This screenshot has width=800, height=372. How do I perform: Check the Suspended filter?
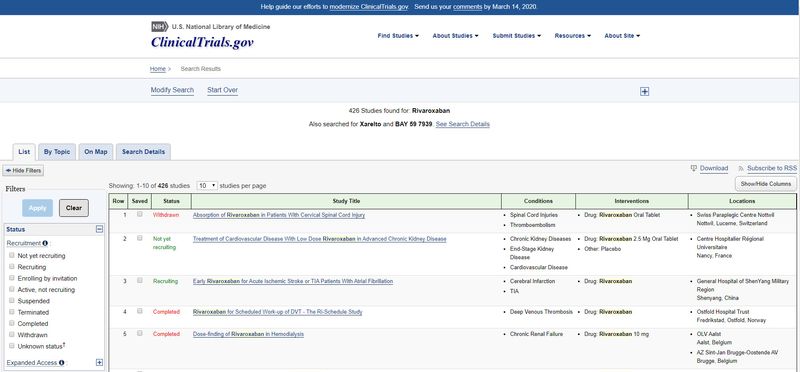point(12,301)
